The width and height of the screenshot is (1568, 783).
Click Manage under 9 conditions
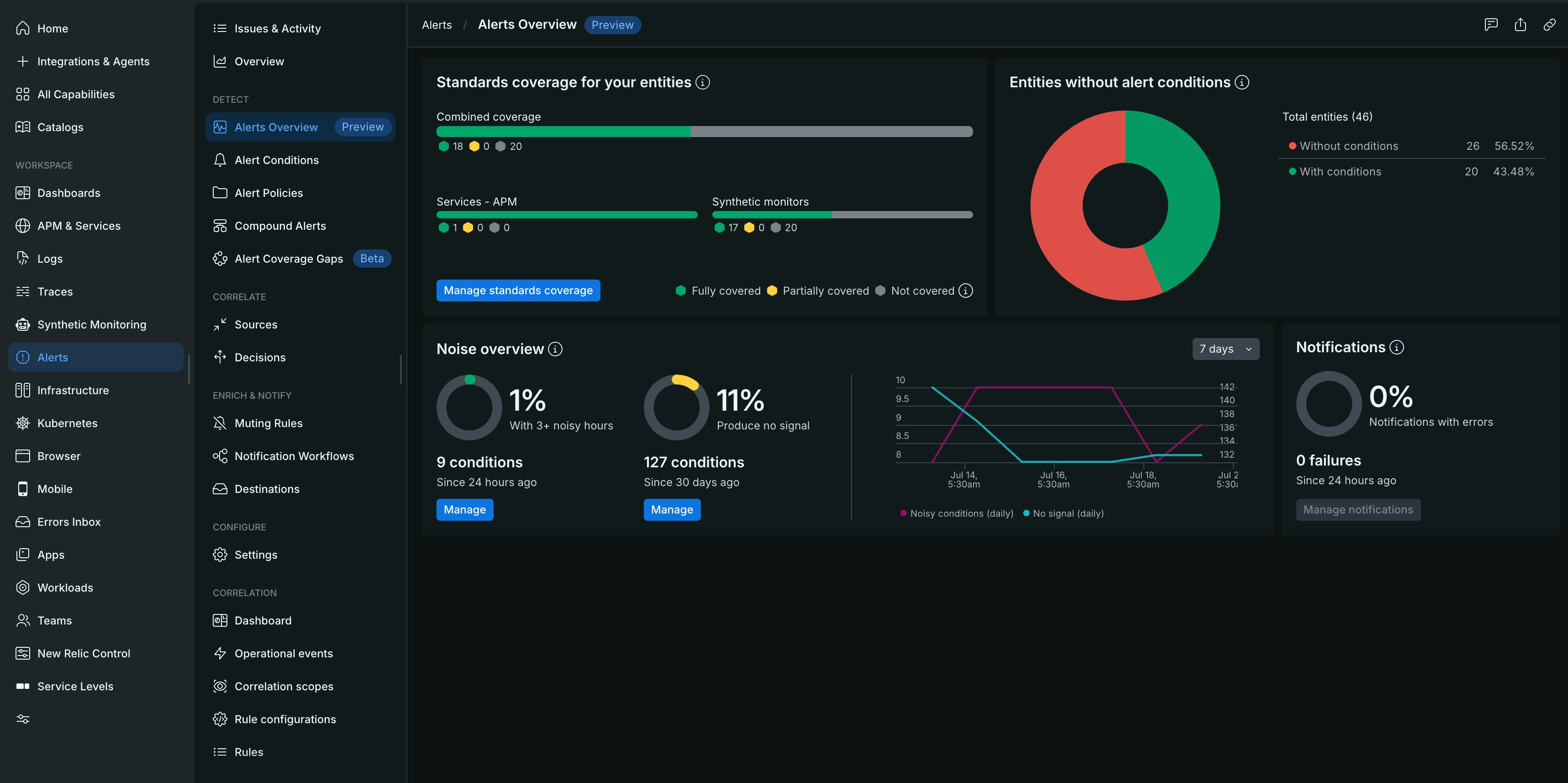pos(464,510)
